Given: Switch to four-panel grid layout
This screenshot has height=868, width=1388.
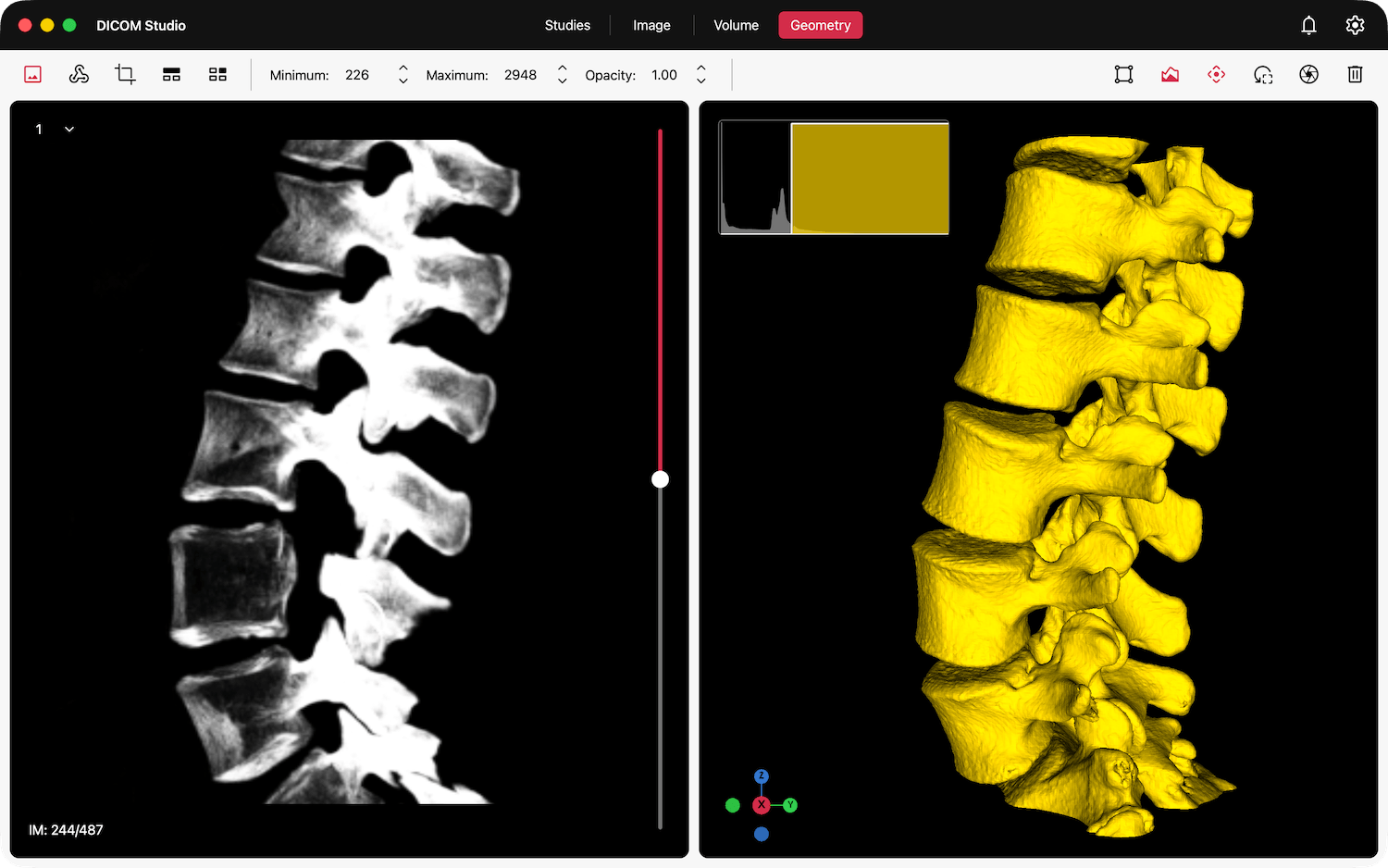Looking at the screenshot, I should (x=217, y=75).
